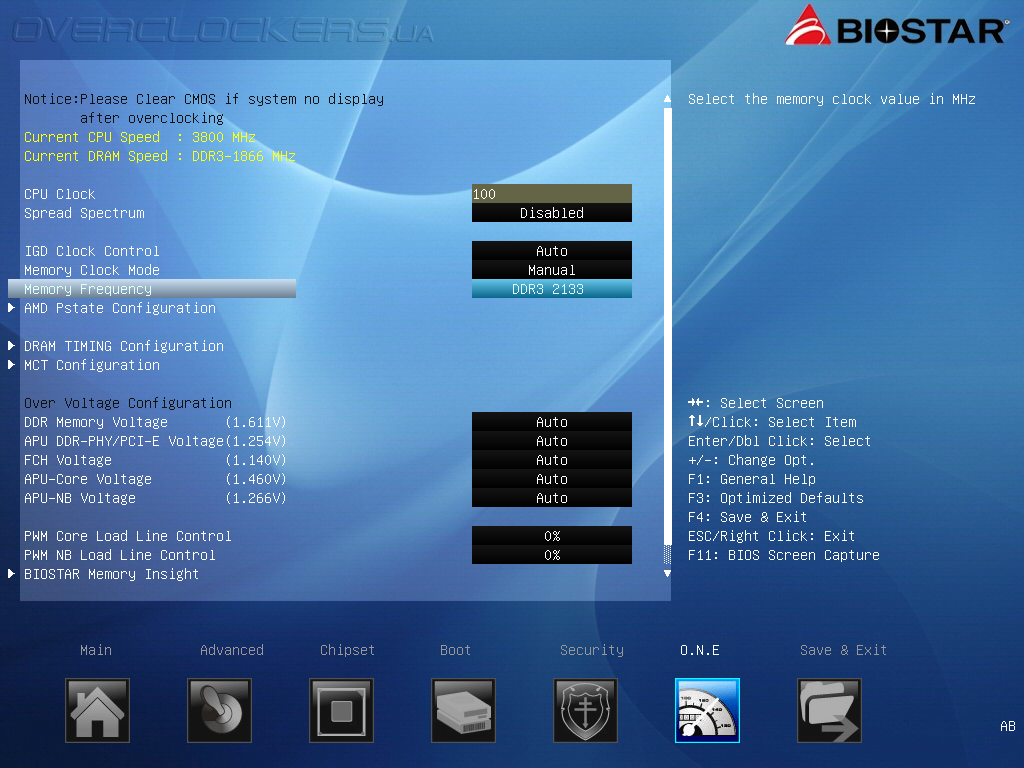Select the IGD Clock Control label

[x=91, y=251]
